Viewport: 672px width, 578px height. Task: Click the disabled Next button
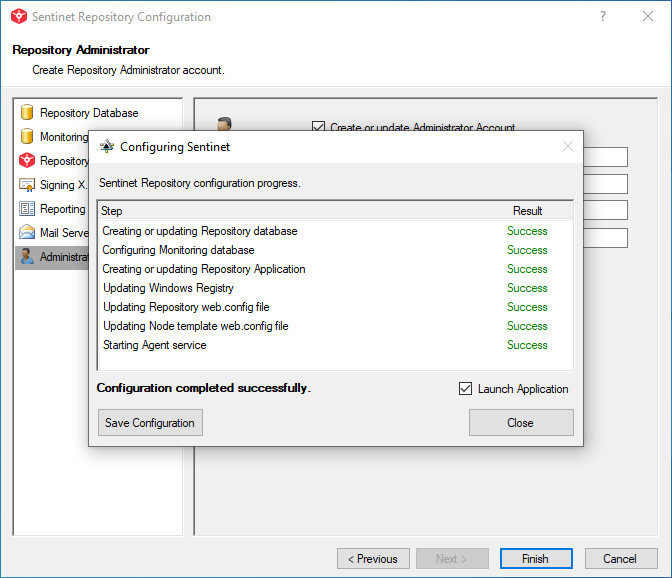pyautogui.click(x=452, y=559)
